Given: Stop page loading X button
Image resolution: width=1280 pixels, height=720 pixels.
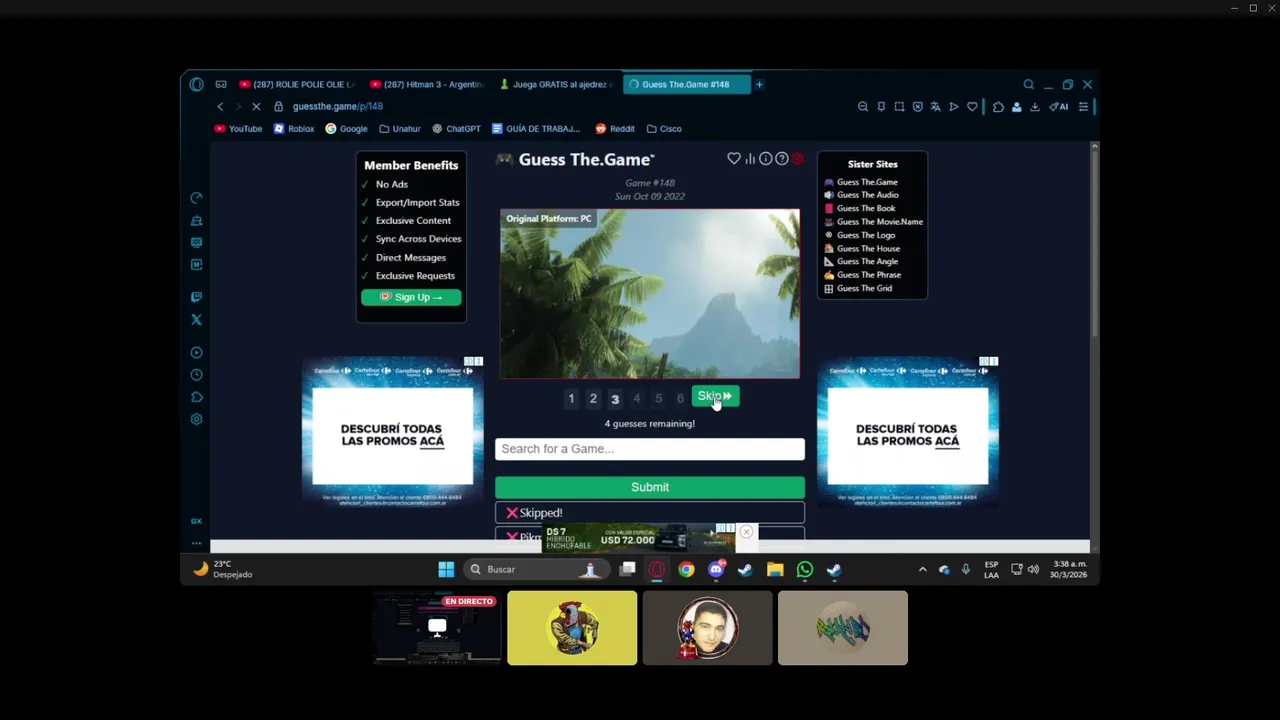Looking at the screenshot, I should pyautogui.click(x=256, y=106).
